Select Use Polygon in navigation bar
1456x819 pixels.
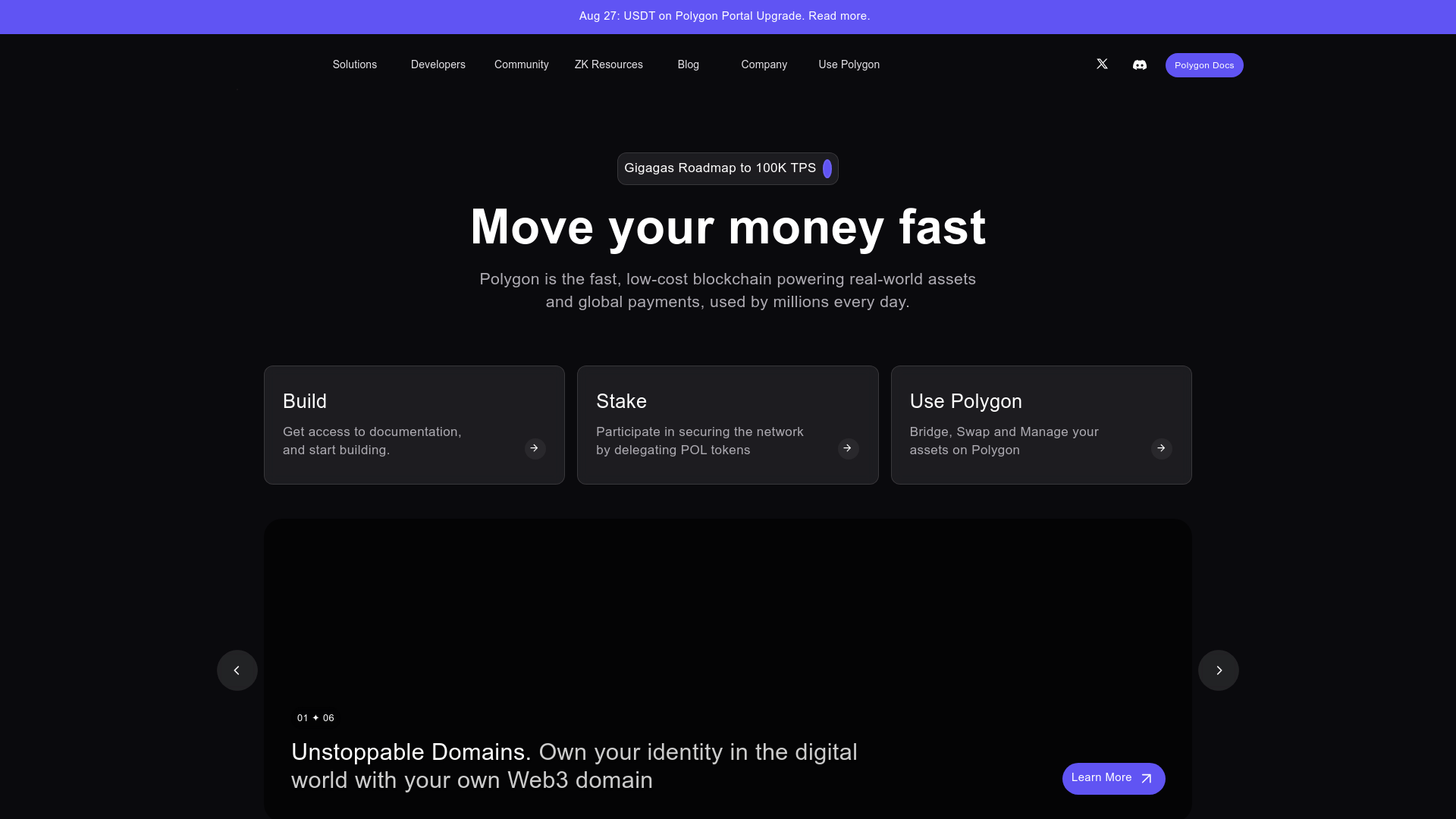click(x=849, y=65)
